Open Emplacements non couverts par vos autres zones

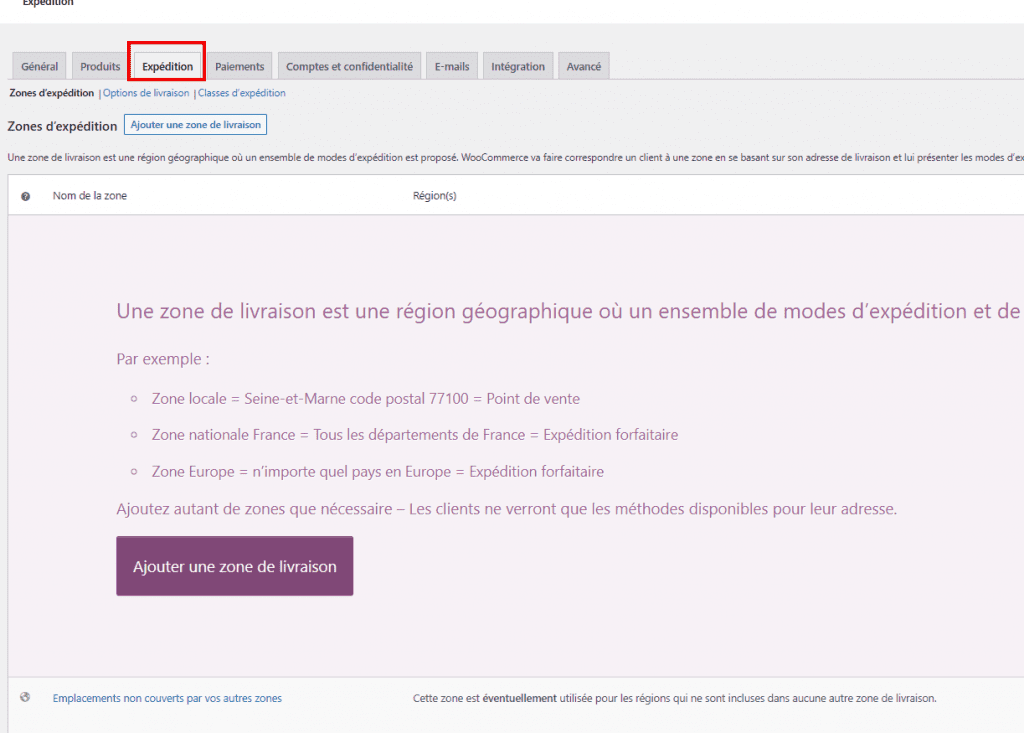pos(167,698)
